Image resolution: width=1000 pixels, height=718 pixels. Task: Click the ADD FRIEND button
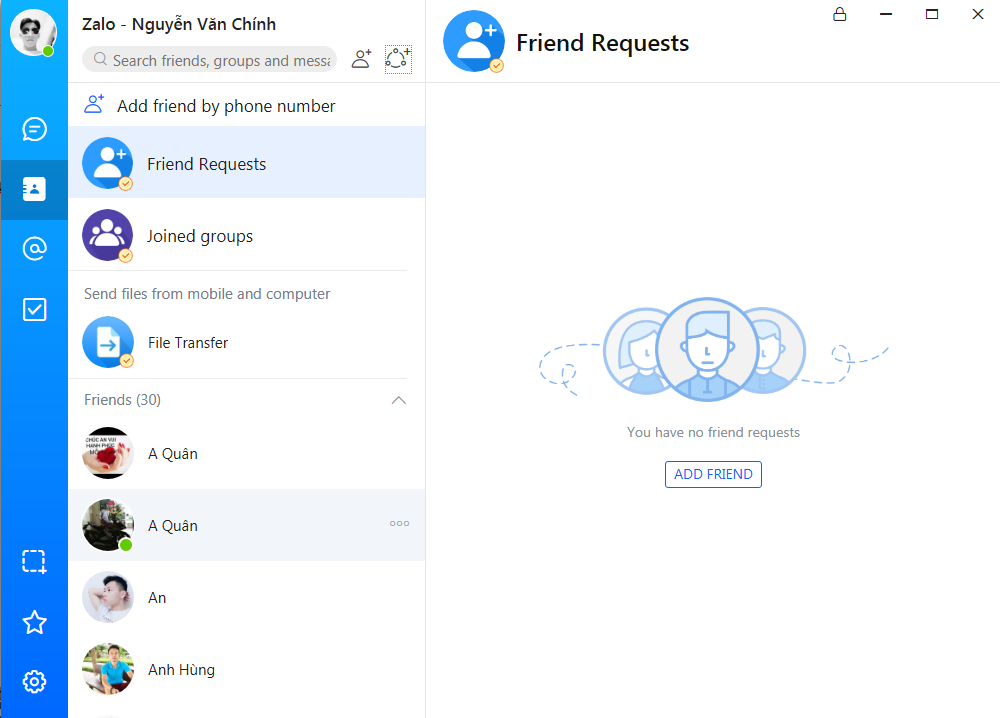tap(713, 474)
